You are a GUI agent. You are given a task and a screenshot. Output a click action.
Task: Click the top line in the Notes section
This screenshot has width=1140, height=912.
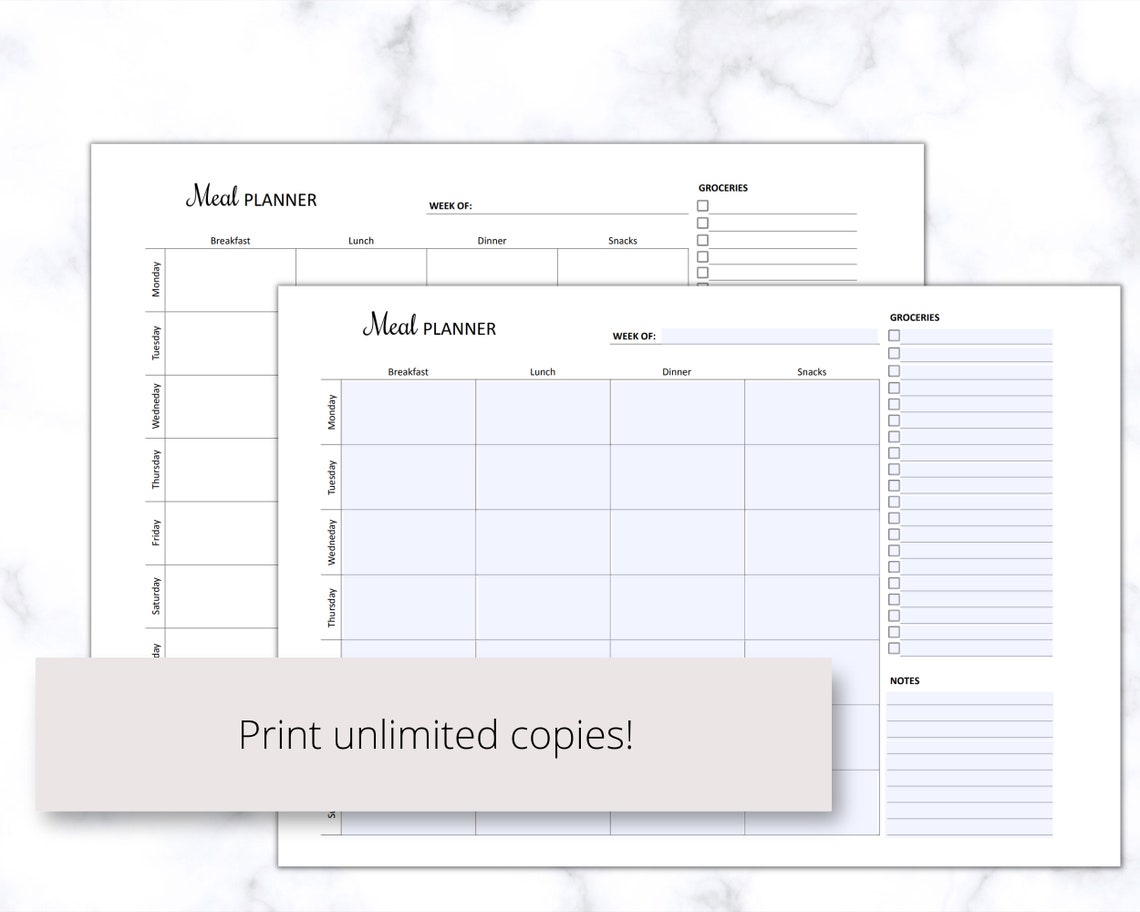click(970, 698)
